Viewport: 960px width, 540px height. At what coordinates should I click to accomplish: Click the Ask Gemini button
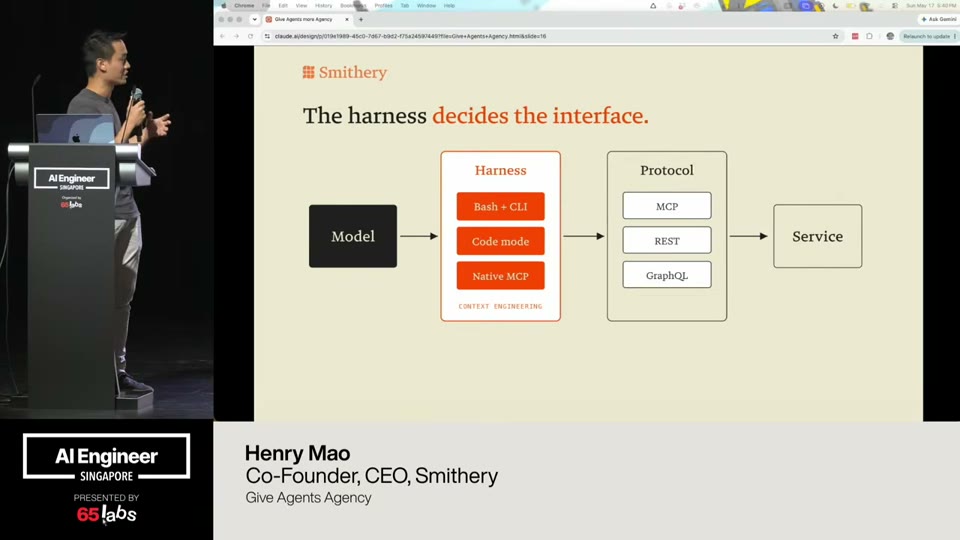[939, 20]
